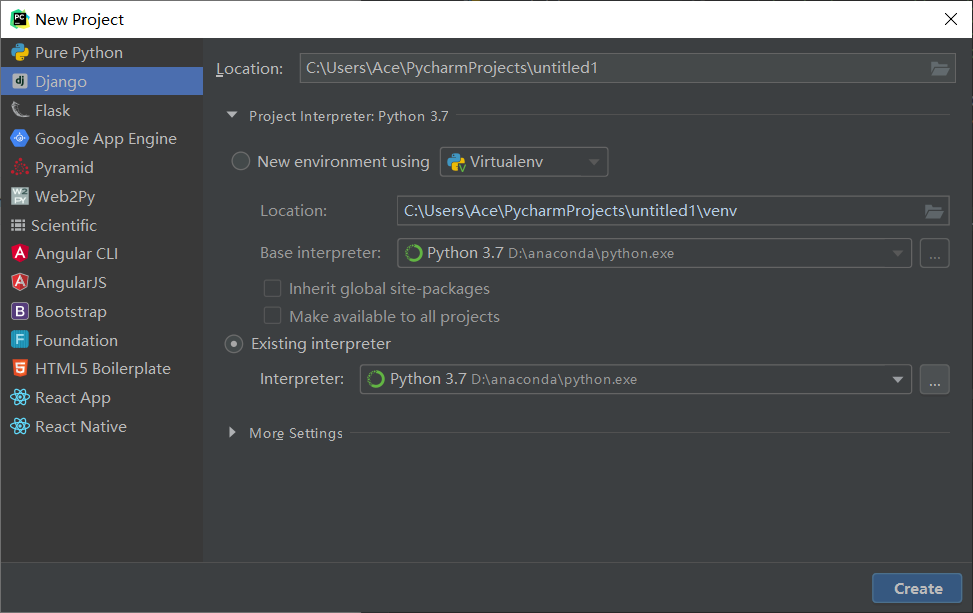973x613 pixels.
Task: Click the PyCharm logo in title bar
Action: click(20, 19)
